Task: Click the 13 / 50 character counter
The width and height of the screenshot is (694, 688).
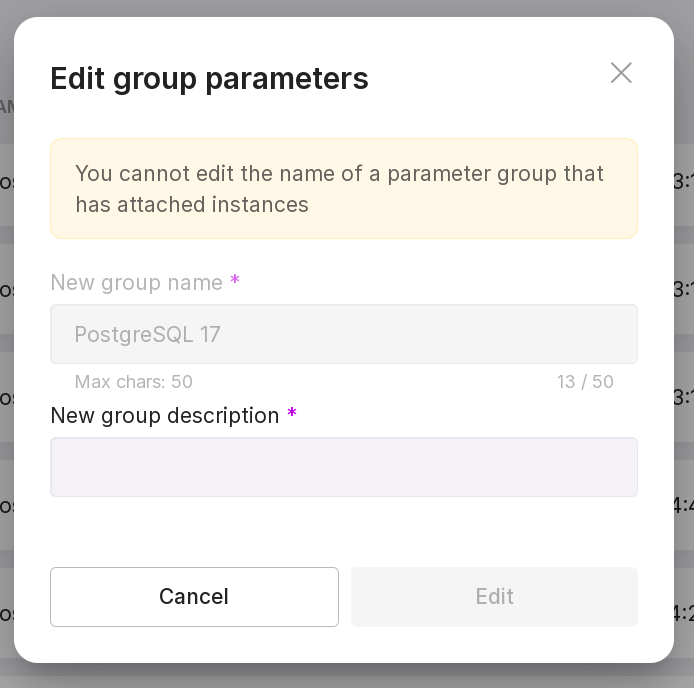Action: click(585, 382)
